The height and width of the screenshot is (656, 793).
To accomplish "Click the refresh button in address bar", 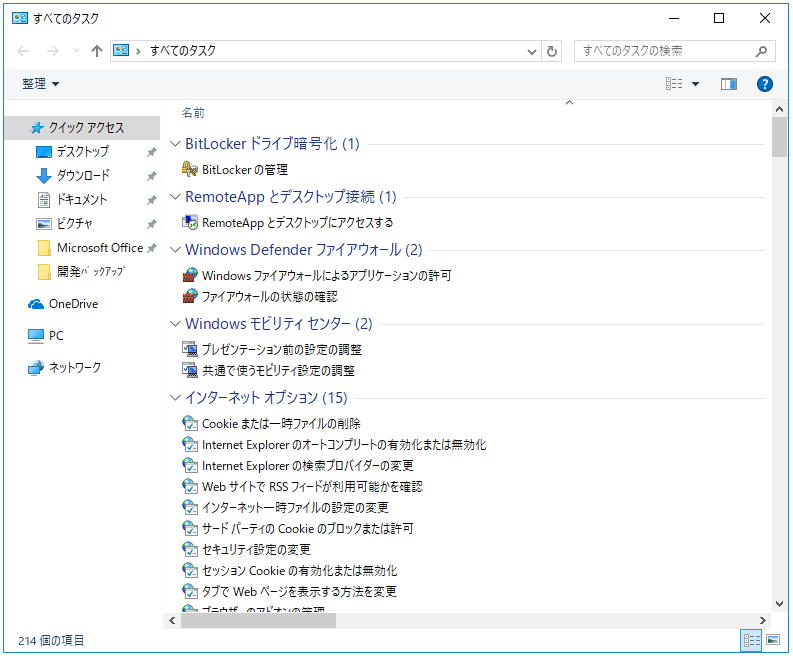I will click(552, 51).
